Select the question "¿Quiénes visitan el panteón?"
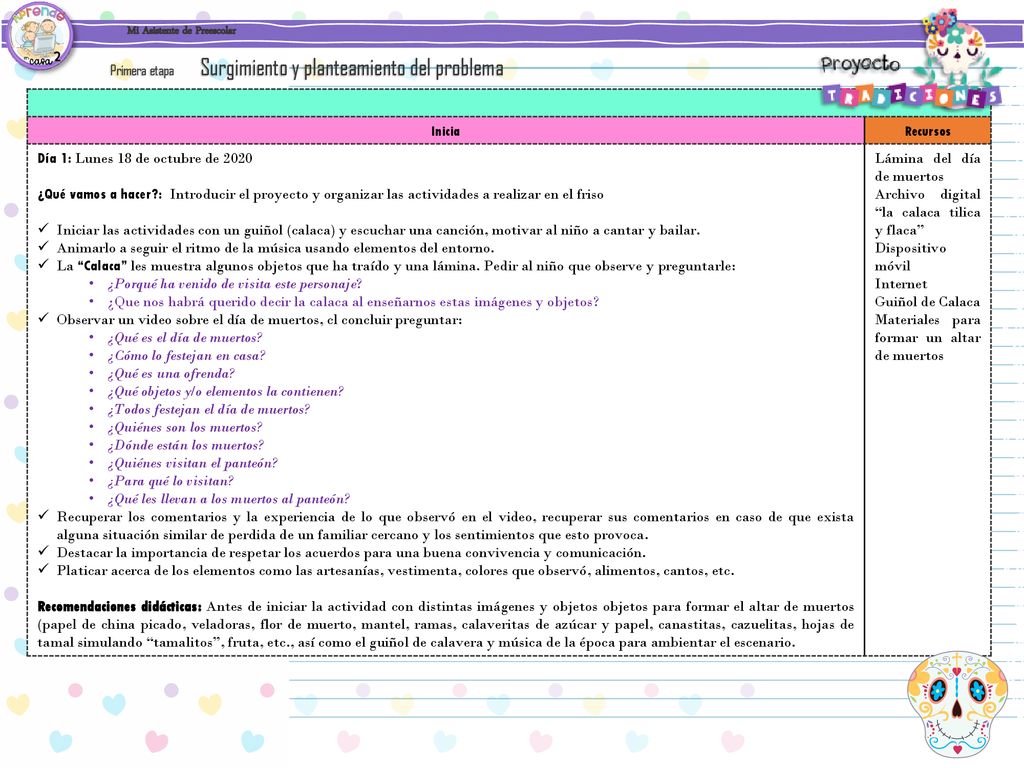Viewport: 1024px width, 768px height. 193,464
